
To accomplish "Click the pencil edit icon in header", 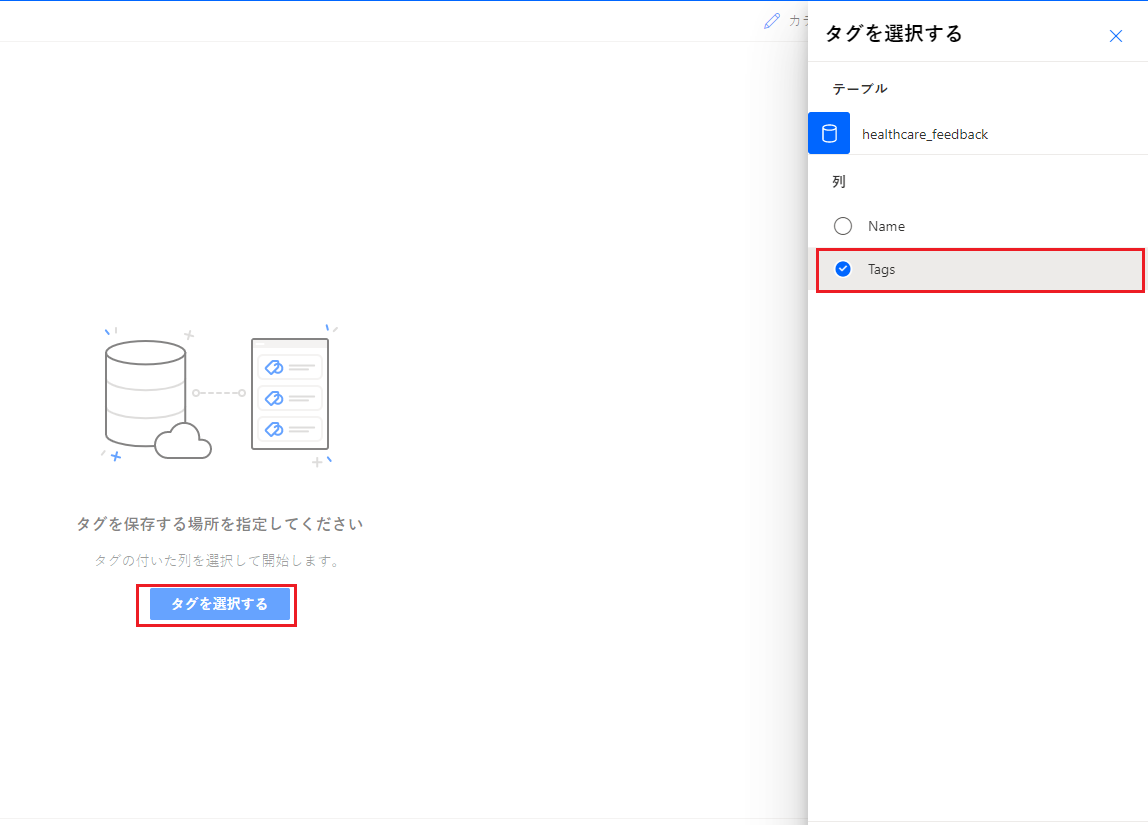I will pos(772,20).
